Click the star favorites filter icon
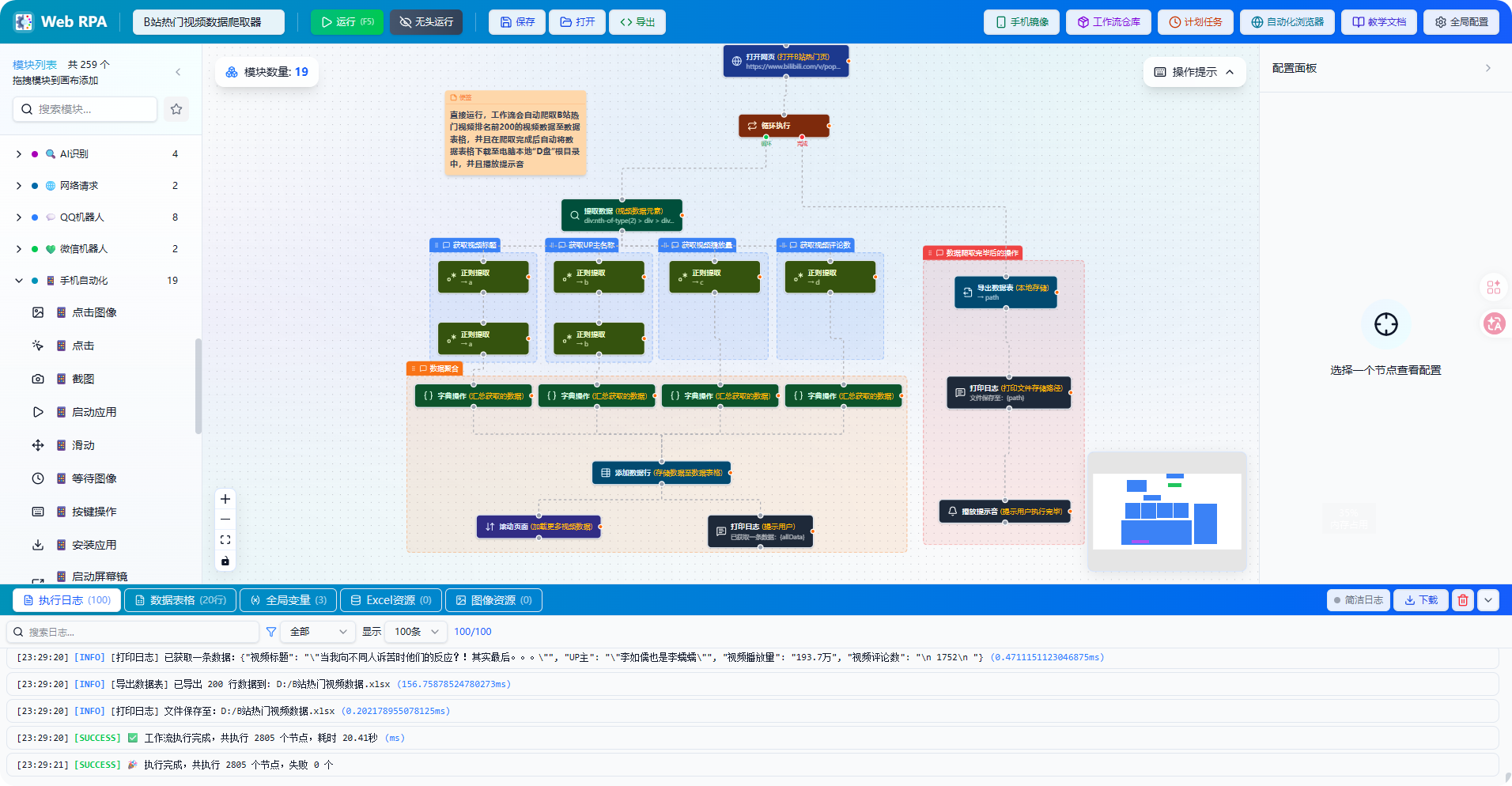The width and height of the screenshot is (1512, 786). pyautogui.click(x=176, y=109)
